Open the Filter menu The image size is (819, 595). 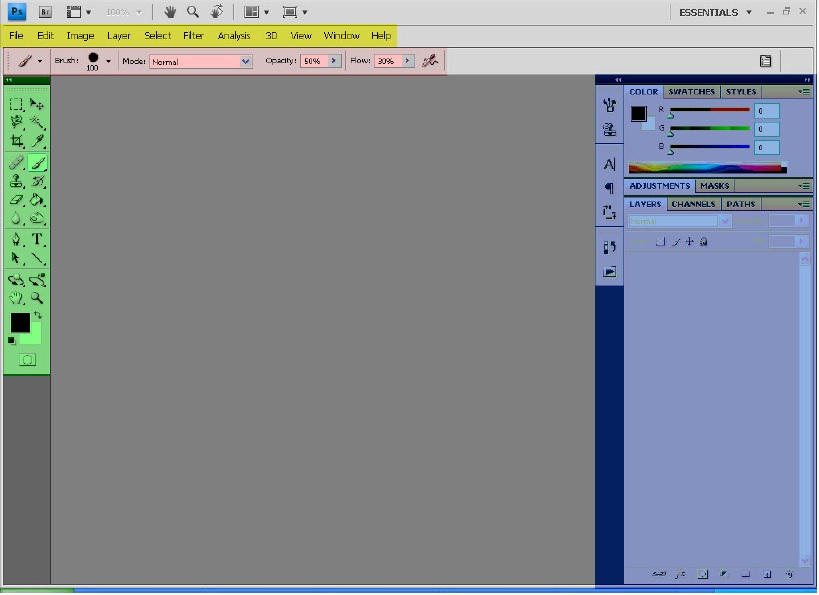(x=193, y=35)
